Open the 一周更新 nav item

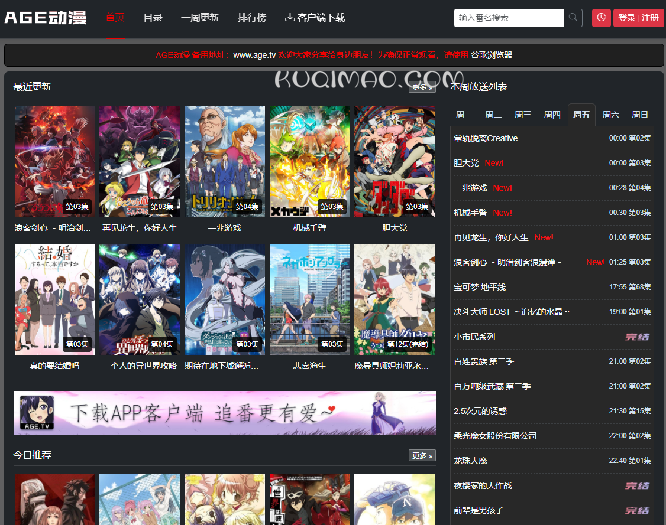click(200, 18)
